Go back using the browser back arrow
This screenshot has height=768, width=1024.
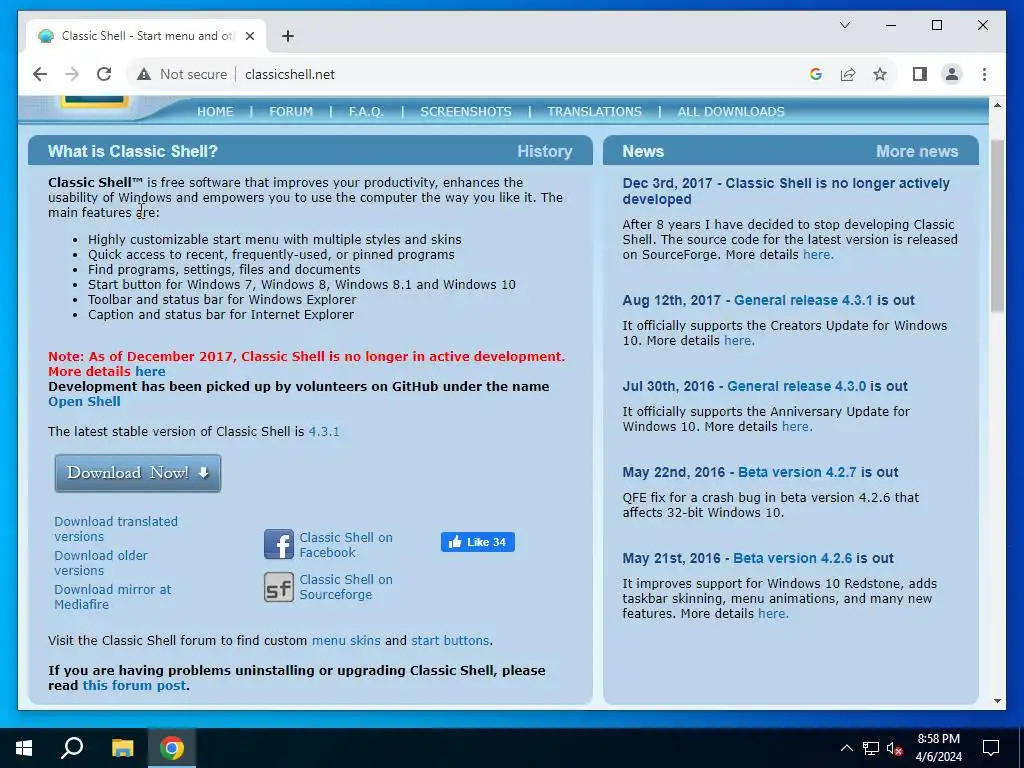(x=40, y=74)
